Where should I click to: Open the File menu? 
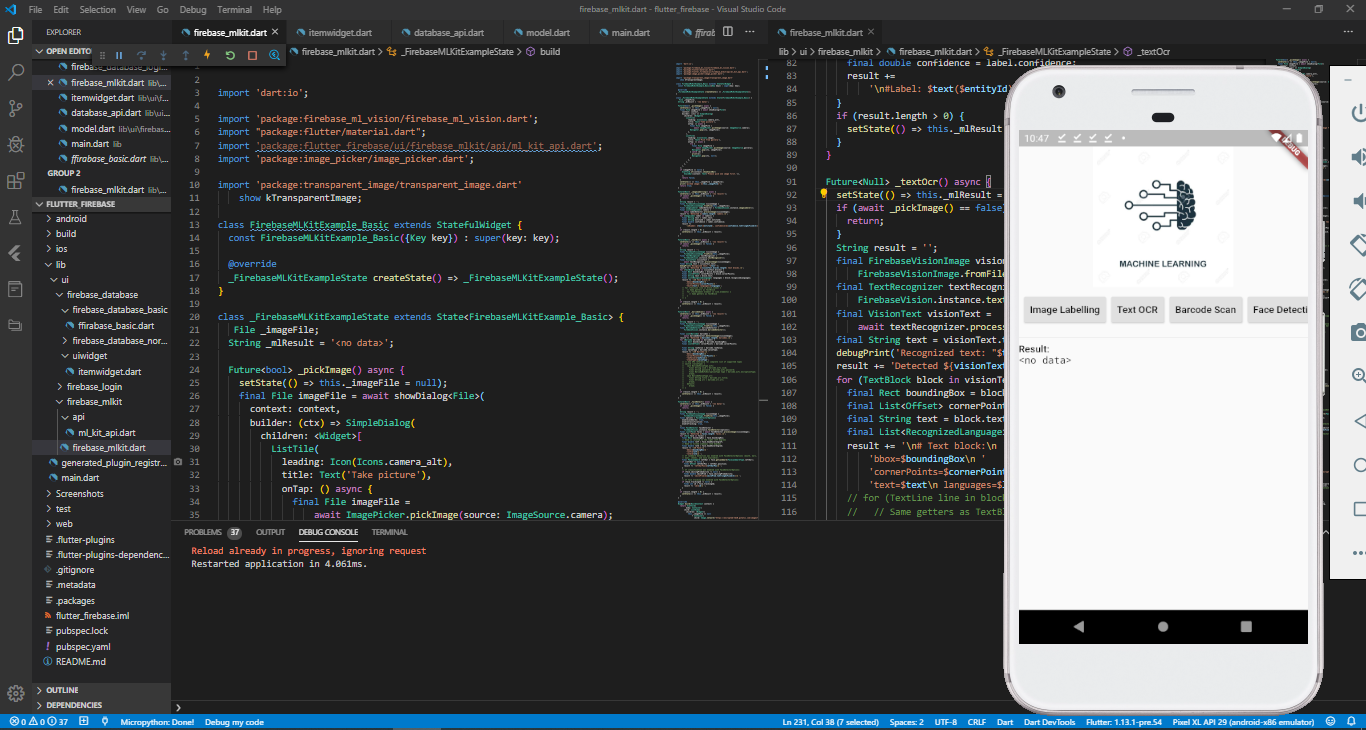[35, 10]
